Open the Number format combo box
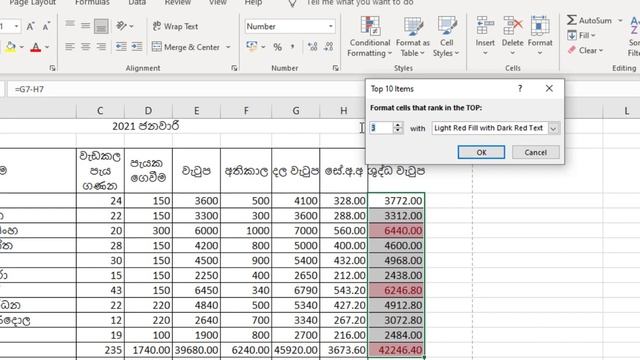Image resolution: width=640 pixels, height=360 pixels. [290, 27]
